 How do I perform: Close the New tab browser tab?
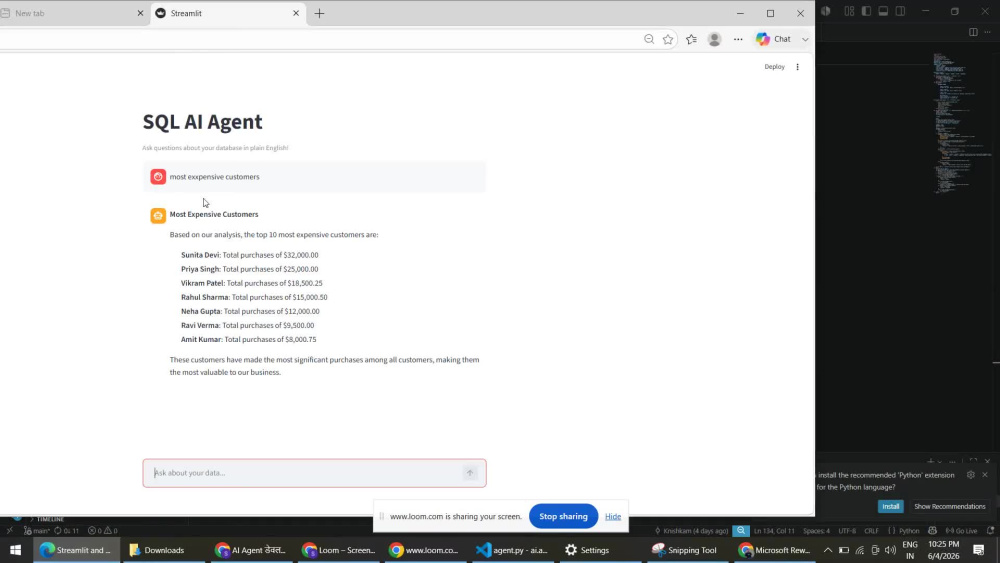pyautogui.click(x=140, y=13)
